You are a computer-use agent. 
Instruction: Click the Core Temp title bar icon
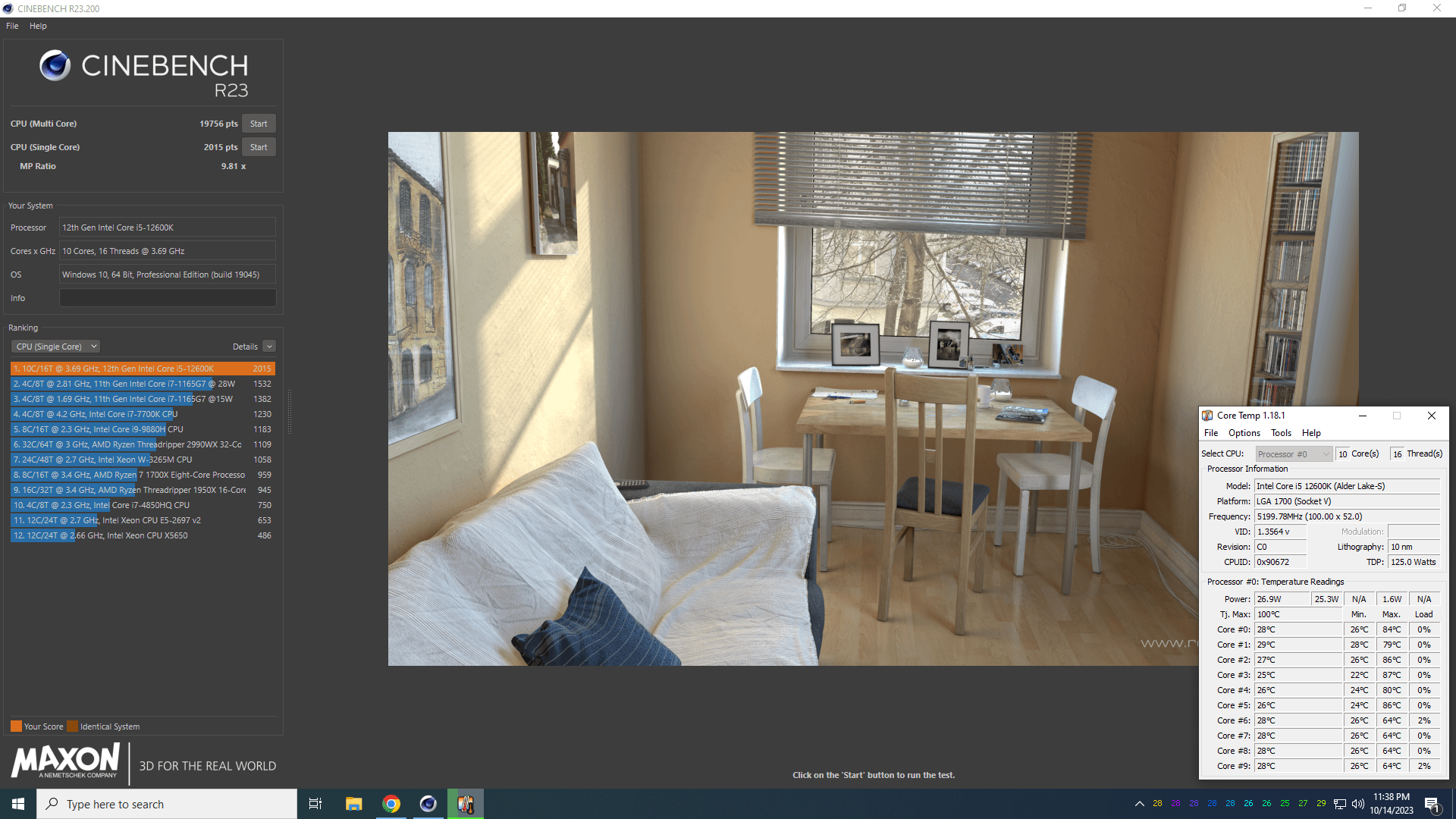1207,416
